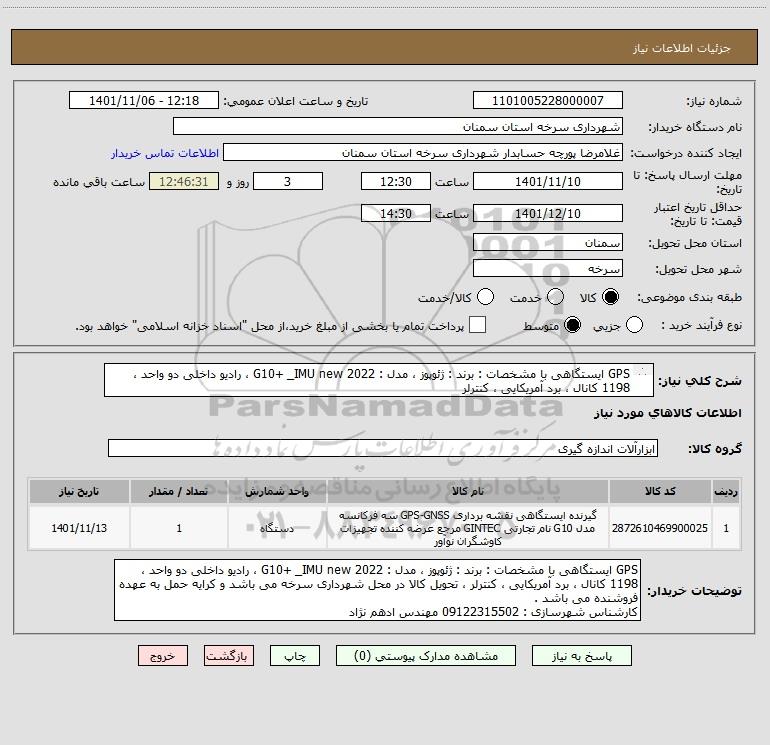Image resolution: width=770 pixels, height=745 pixels.
Task: Click item code 287261046990025 cell
Action: (660, 528)
